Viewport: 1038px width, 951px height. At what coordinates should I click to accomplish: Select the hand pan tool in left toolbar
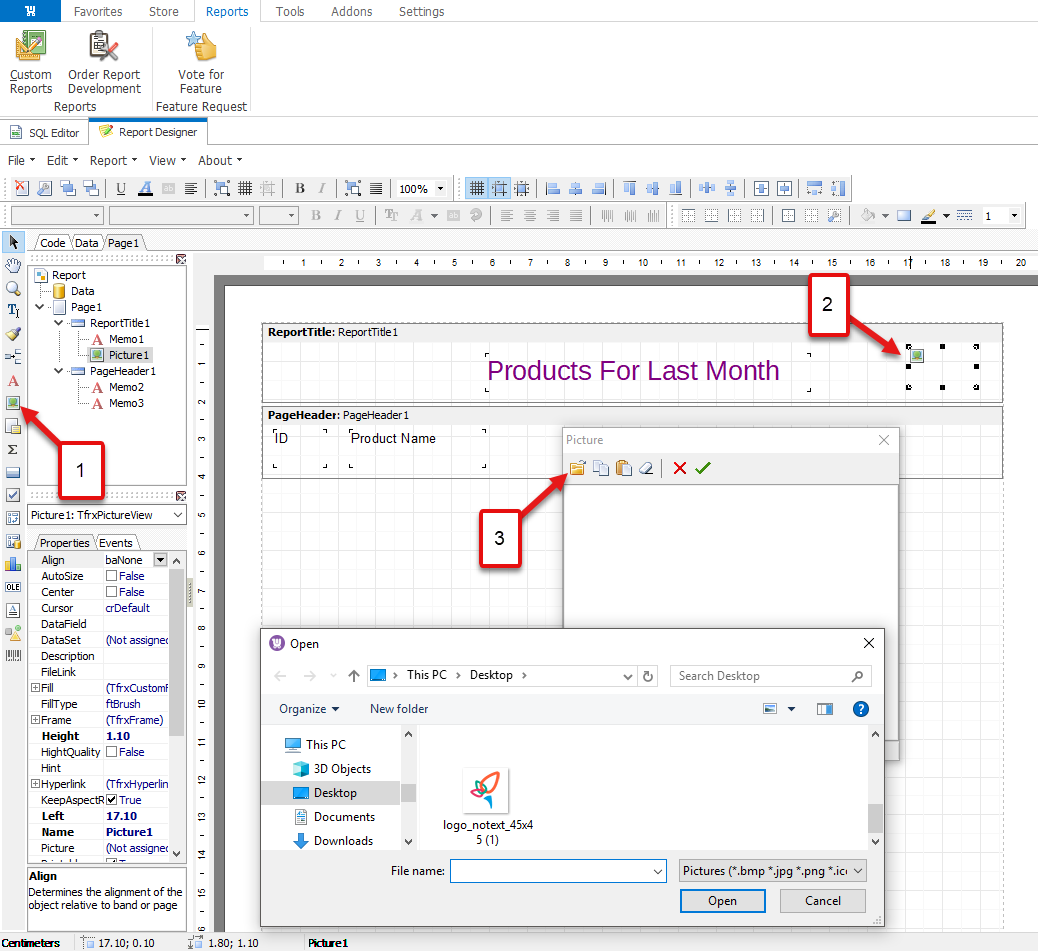click(x=13, y=265)
